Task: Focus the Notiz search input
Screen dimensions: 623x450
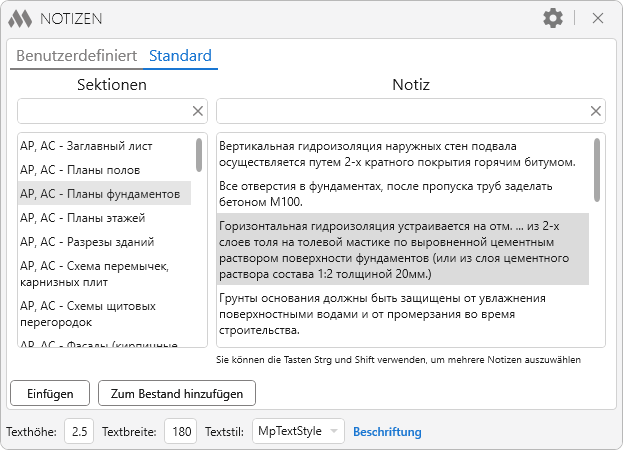Action: [x=400, y=111]
